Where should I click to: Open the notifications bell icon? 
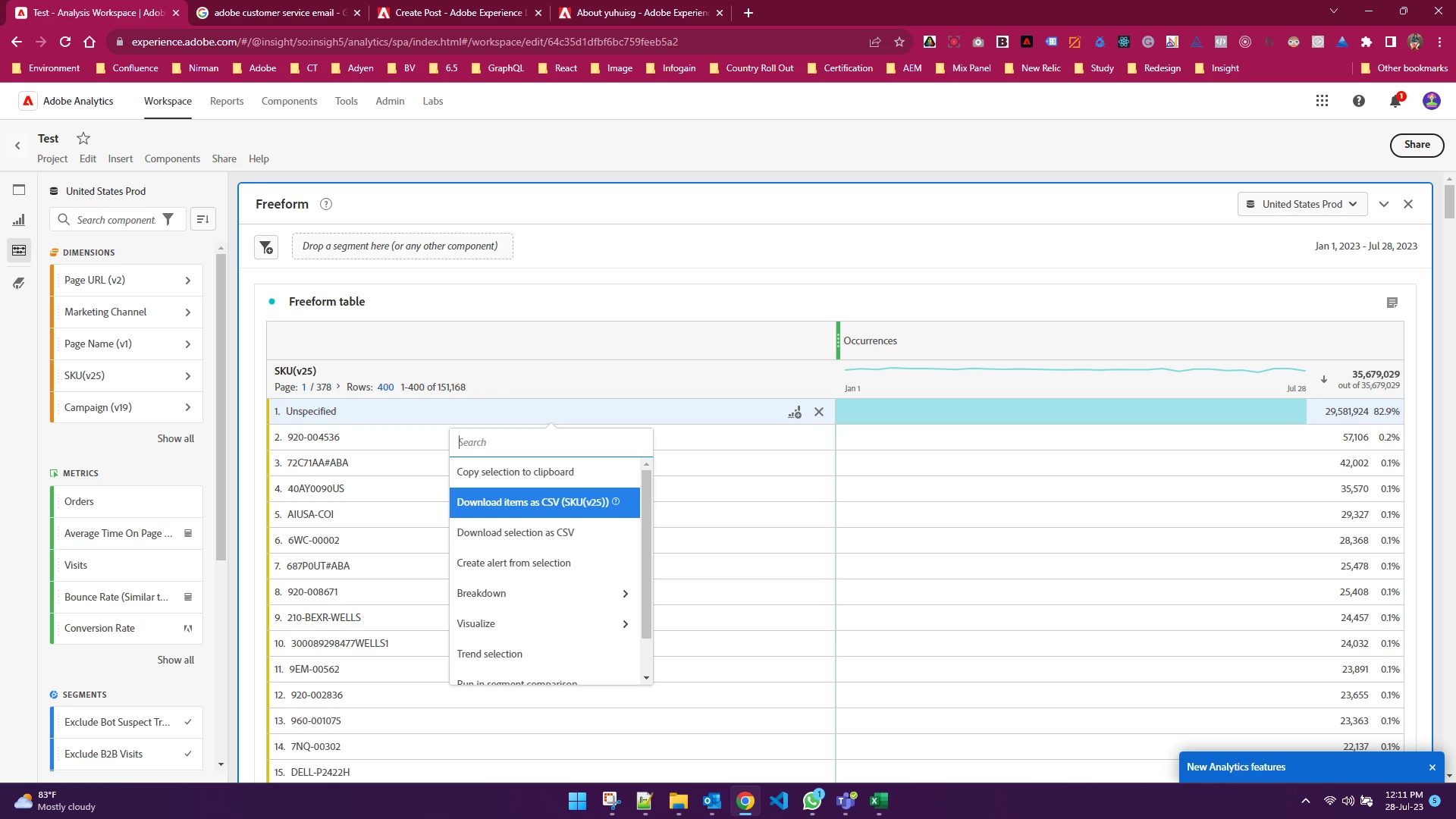coord(1395,102)
